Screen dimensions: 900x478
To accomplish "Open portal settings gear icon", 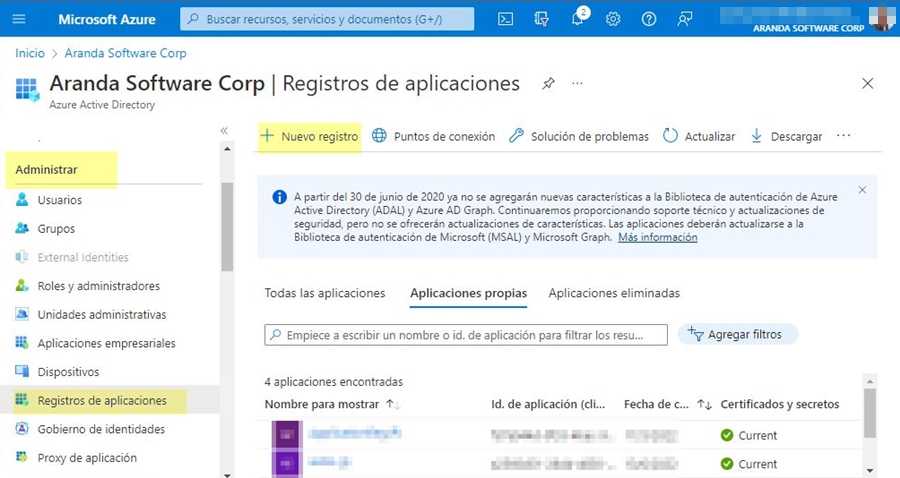I will 613,19.
